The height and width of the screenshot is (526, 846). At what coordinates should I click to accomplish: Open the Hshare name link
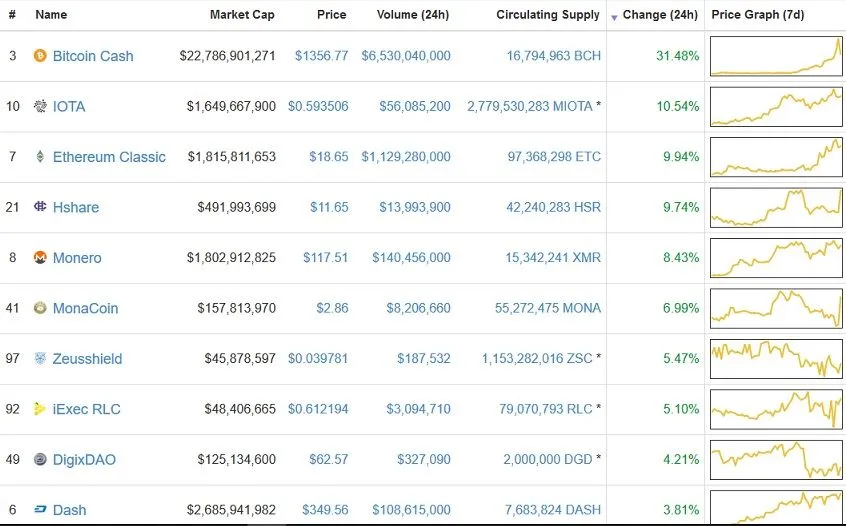(x=76, y=207)
